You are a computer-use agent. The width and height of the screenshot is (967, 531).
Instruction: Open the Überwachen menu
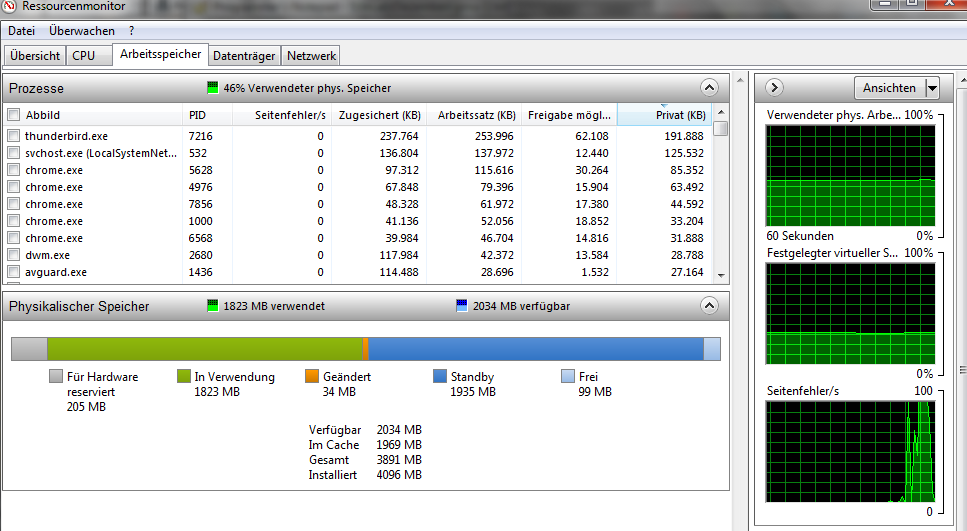82,31
